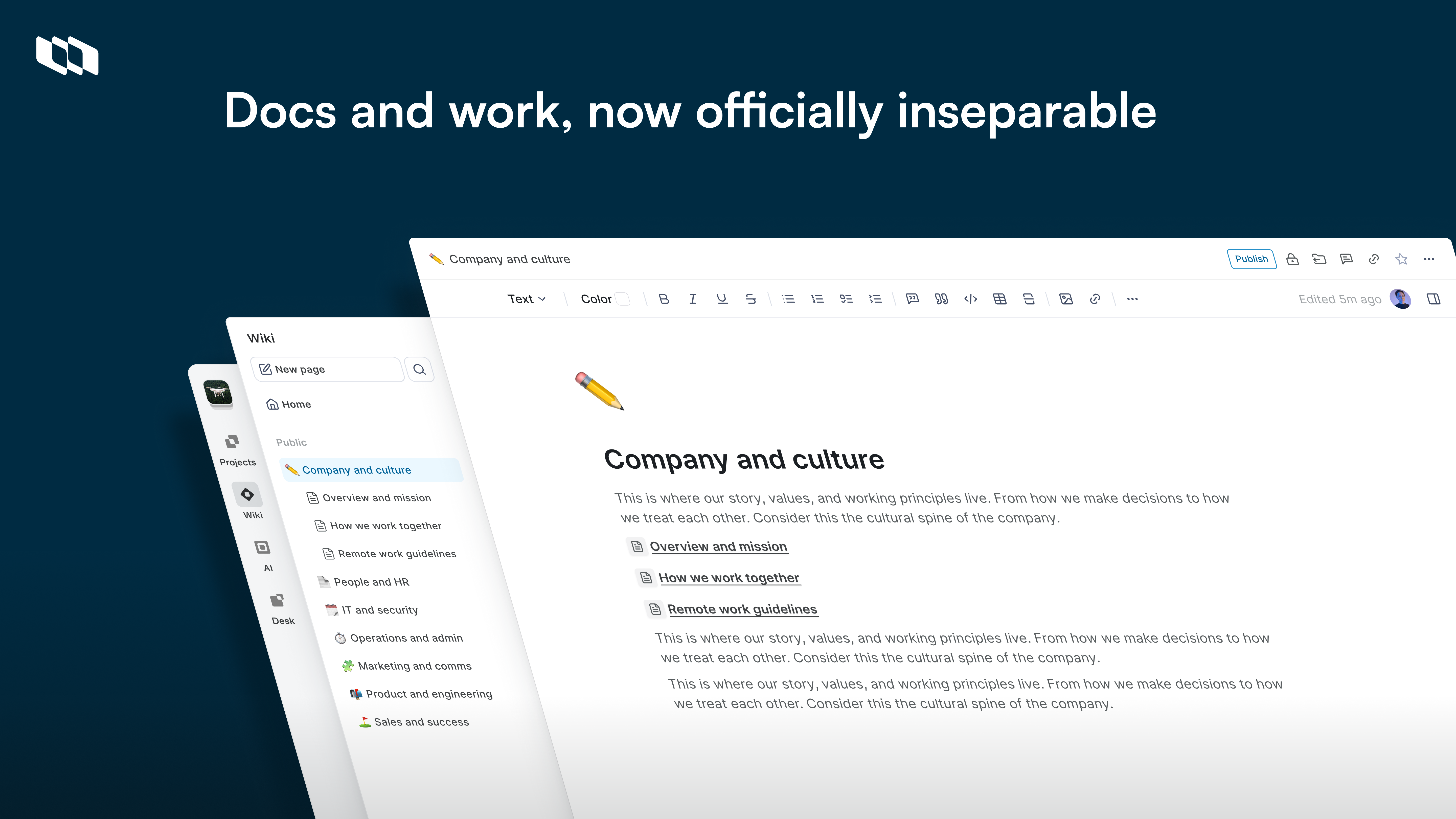
Task: Click the Publish button
Action: tap(1252, 259)
